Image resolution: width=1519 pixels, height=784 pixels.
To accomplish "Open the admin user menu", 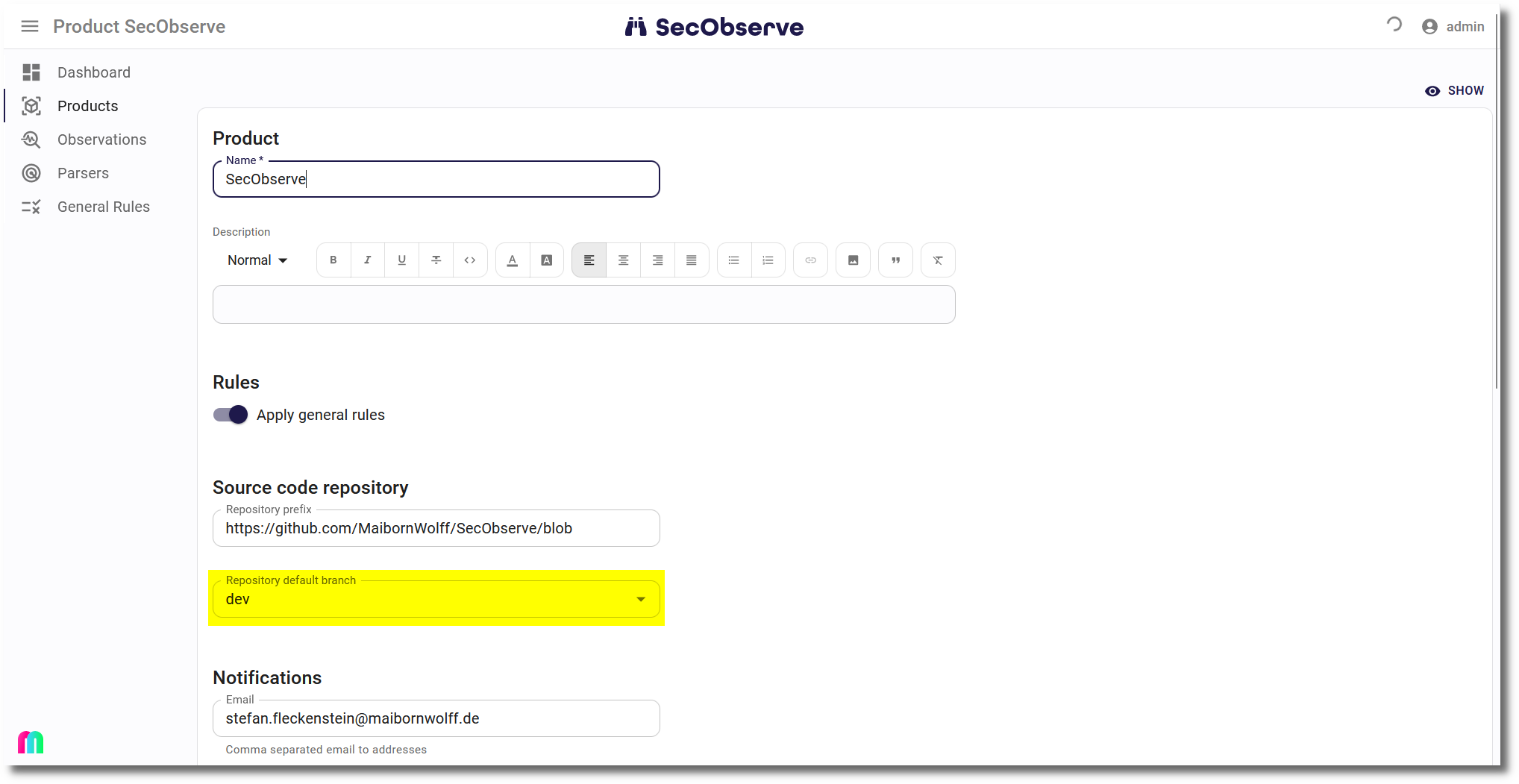I will click(x=1453, y=27).
